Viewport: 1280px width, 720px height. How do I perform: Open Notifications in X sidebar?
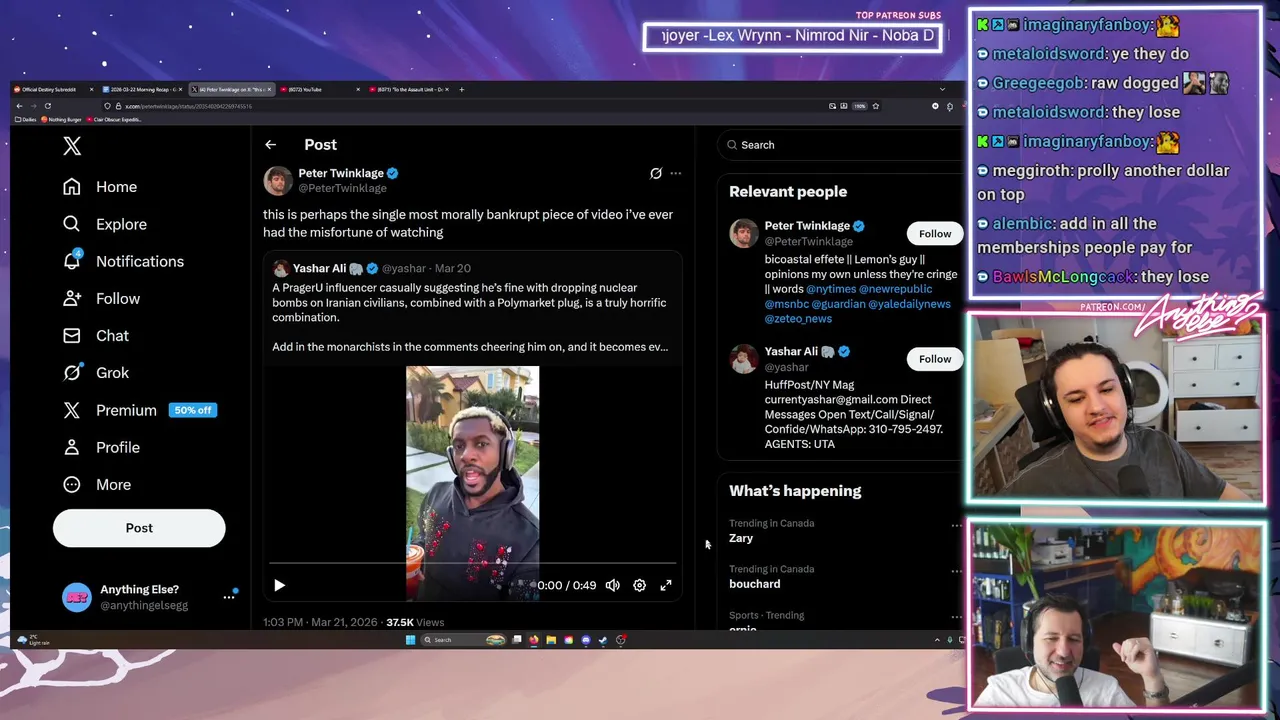click(122, 261)
